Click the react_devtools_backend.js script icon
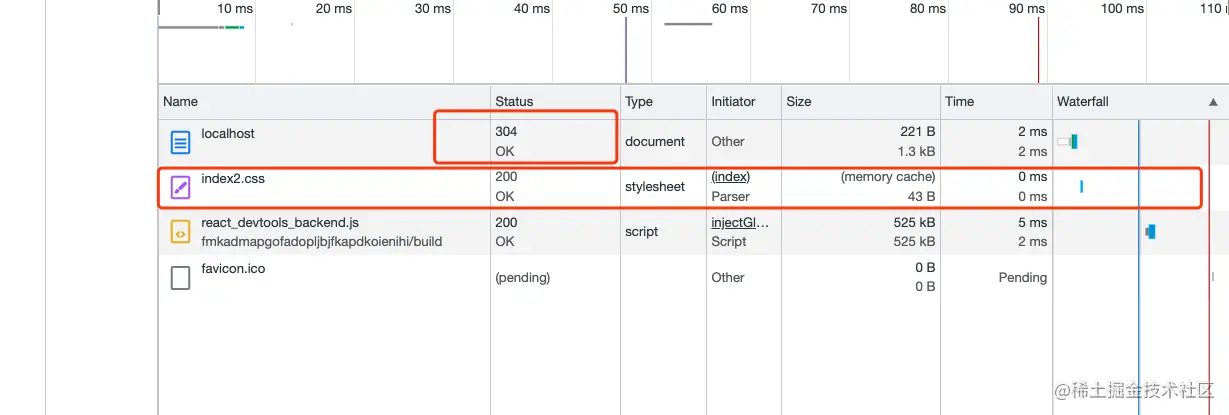Viewport: 1229px width, 415px height. pyautogui.click(x=180, y=232)
